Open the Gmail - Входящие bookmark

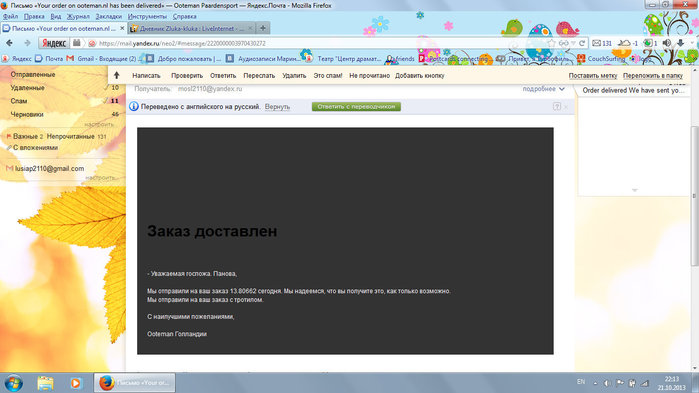102,58
